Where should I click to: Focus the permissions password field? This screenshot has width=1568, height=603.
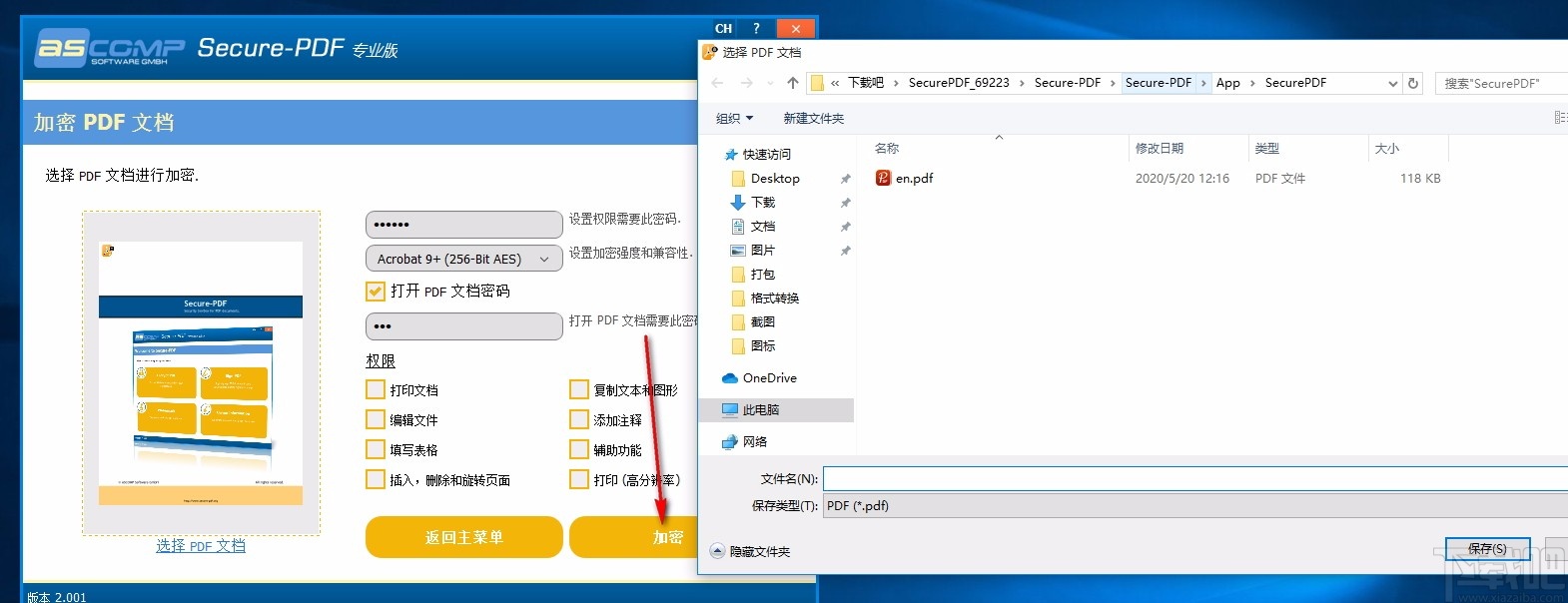[x=464, y=225]
